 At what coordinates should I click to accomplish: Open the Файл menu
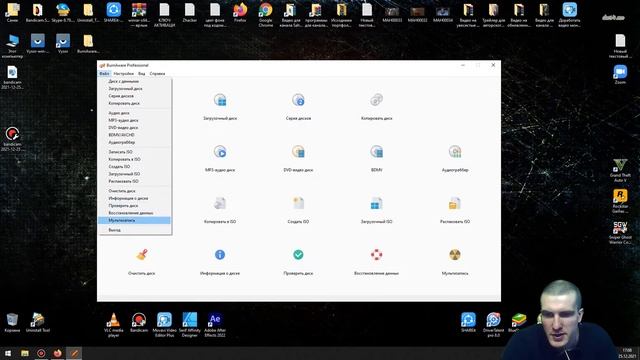click(104, 73)
